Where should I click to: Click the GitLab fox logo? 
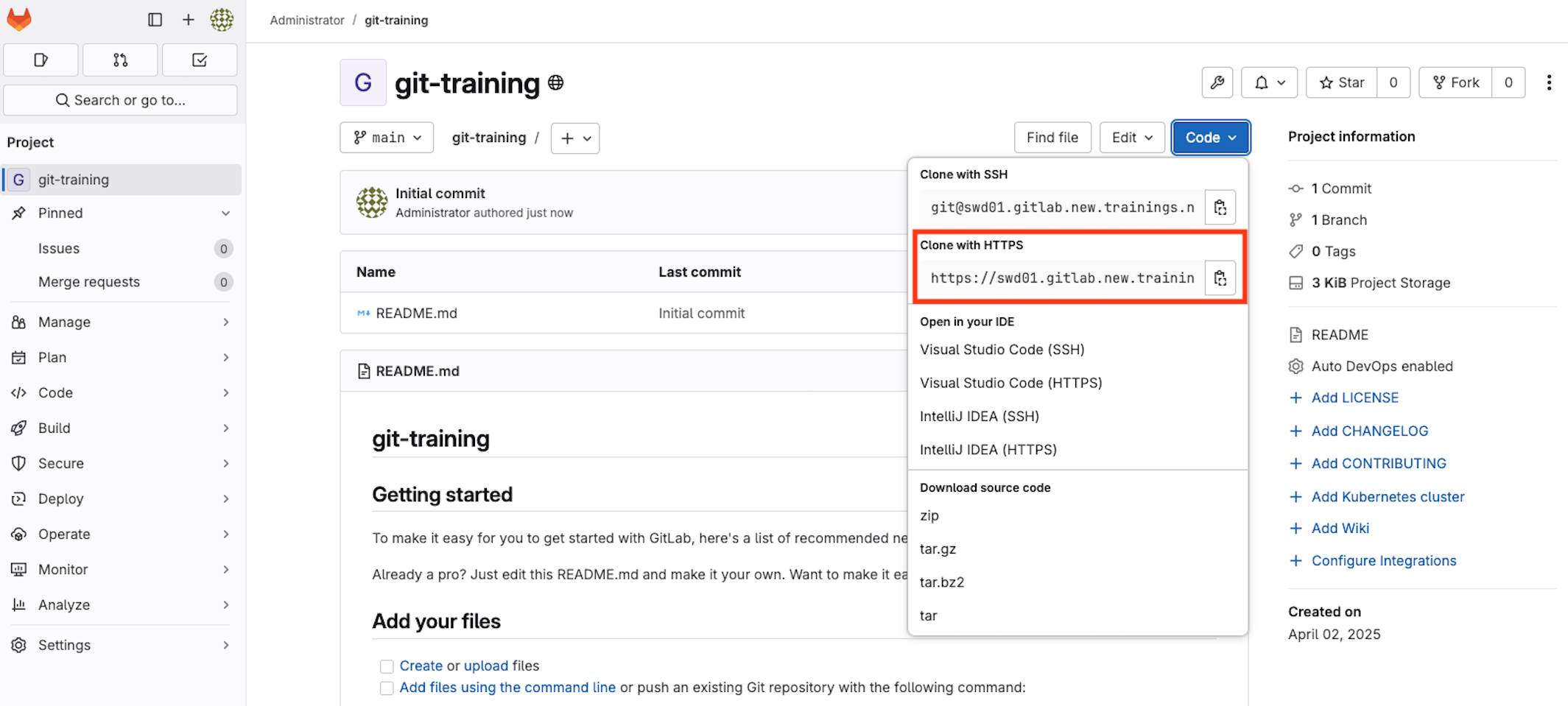pyautogui.click(x=19, y=19)
